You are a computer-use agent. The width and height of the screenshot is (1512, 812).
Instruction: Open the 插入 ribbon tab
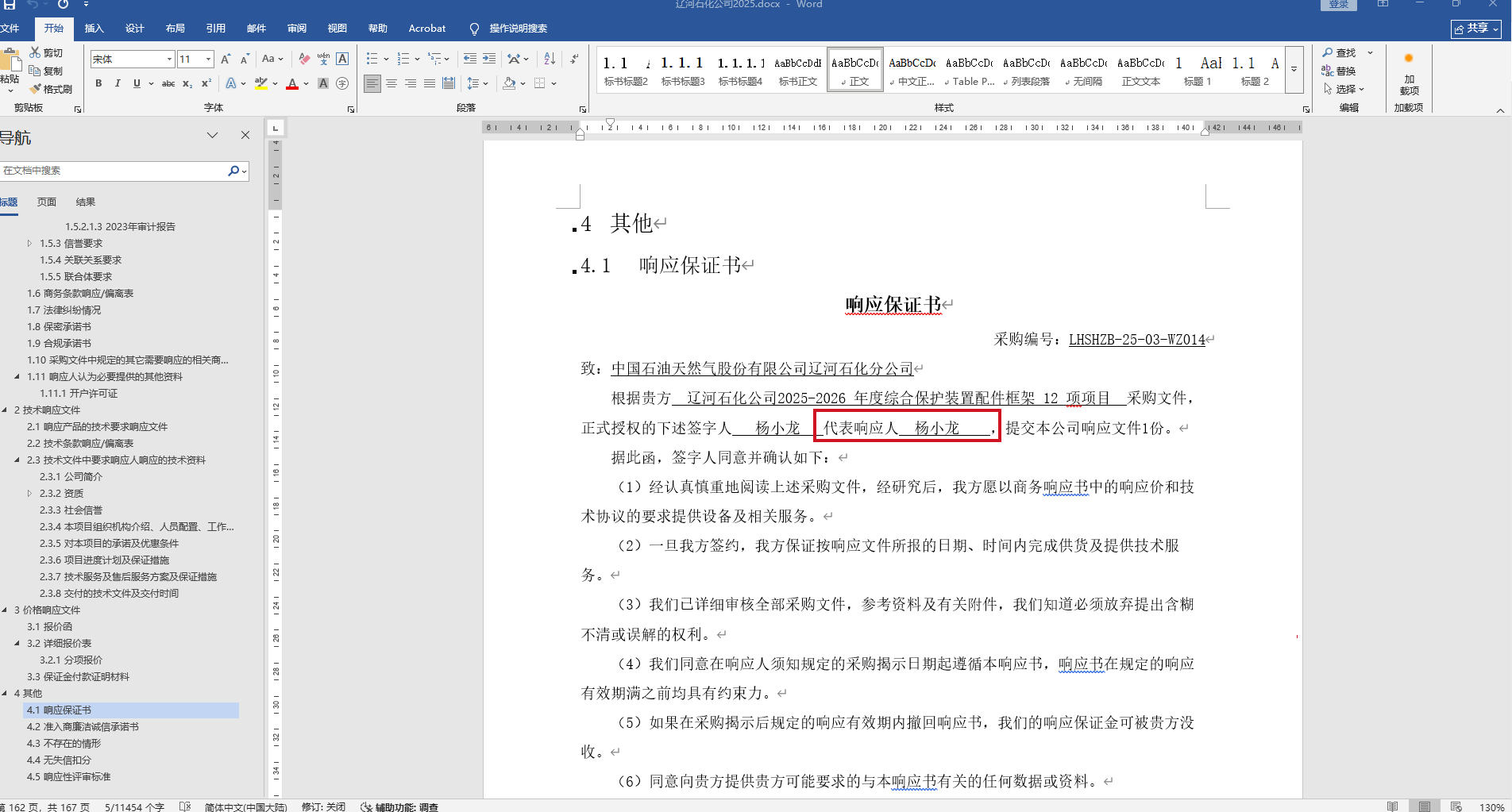[x=94, y=29]
